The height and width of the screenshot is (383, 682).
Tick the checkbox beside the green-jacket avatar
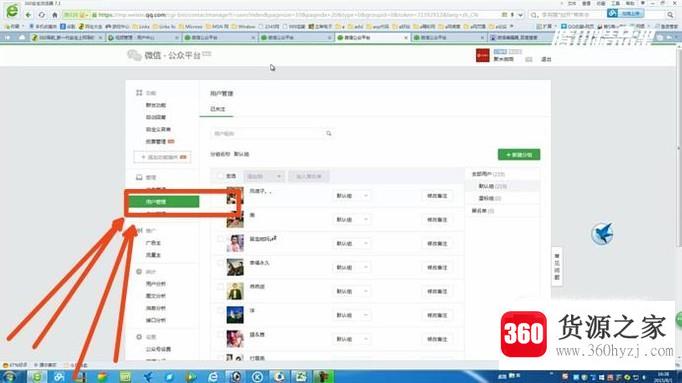(220, 286)
